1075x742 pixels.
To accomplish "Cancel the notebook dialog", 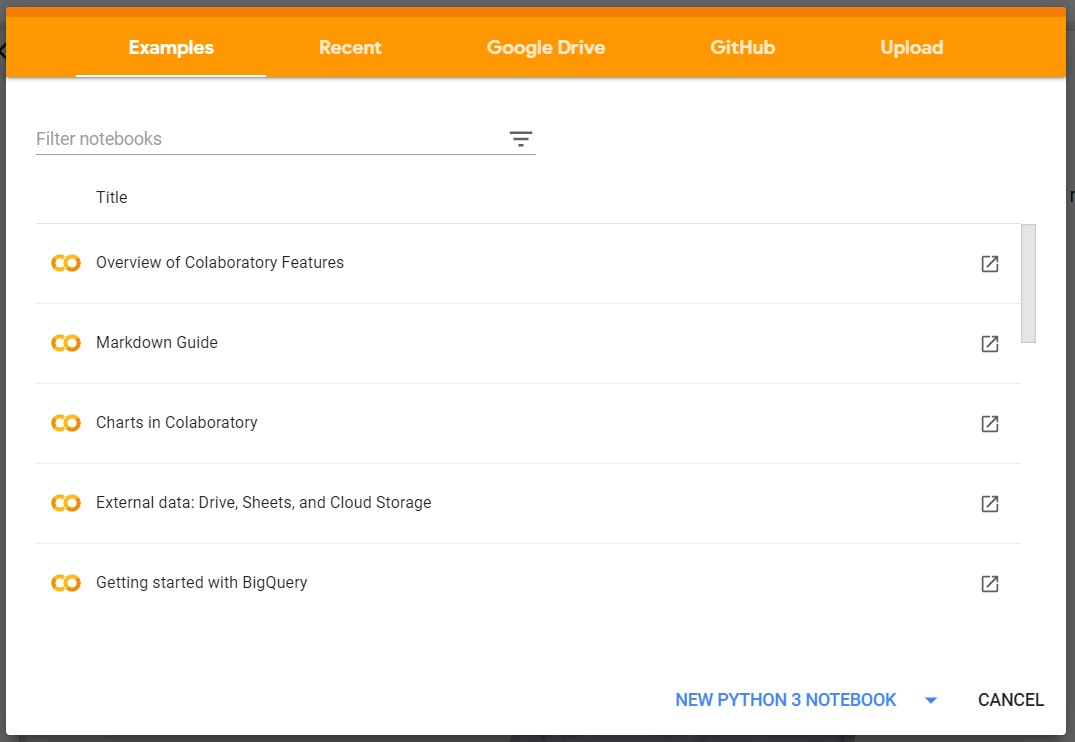I will coord(1011,699).
